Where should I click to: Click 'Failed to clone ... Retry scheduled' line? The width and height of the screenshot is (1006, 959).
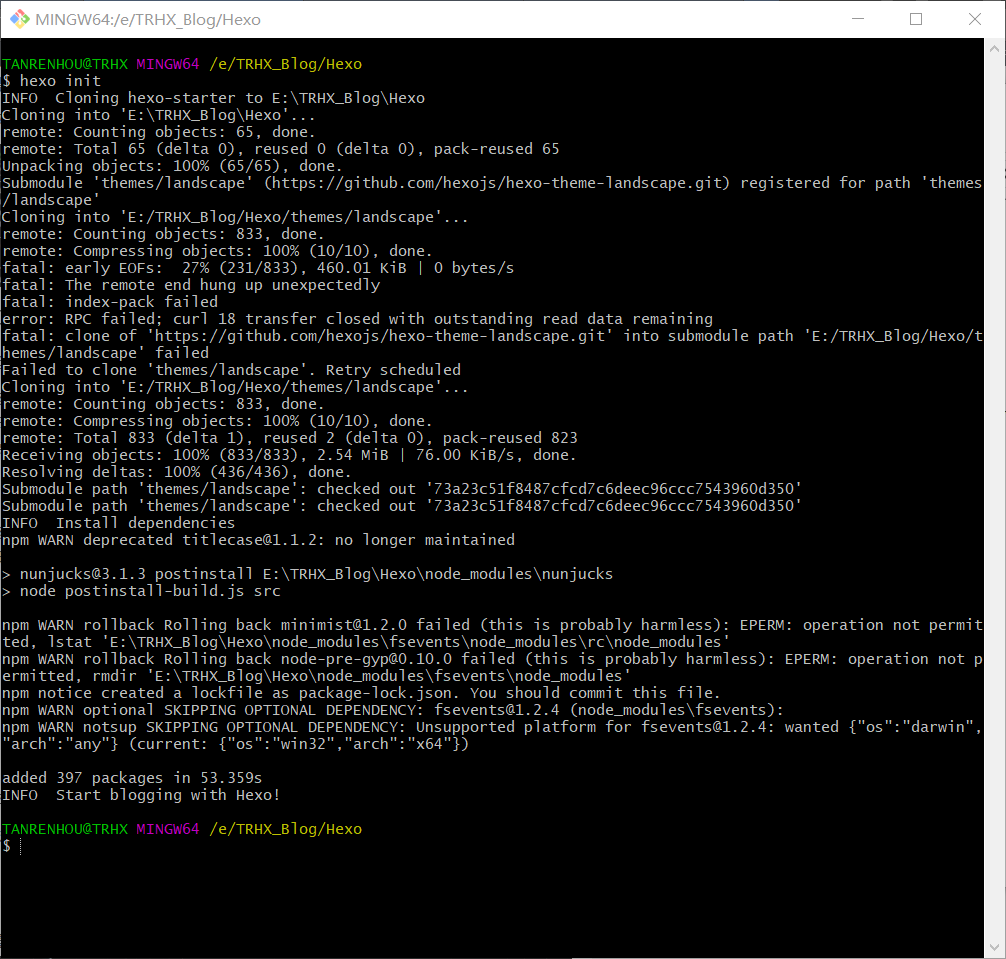click(231, 370)
